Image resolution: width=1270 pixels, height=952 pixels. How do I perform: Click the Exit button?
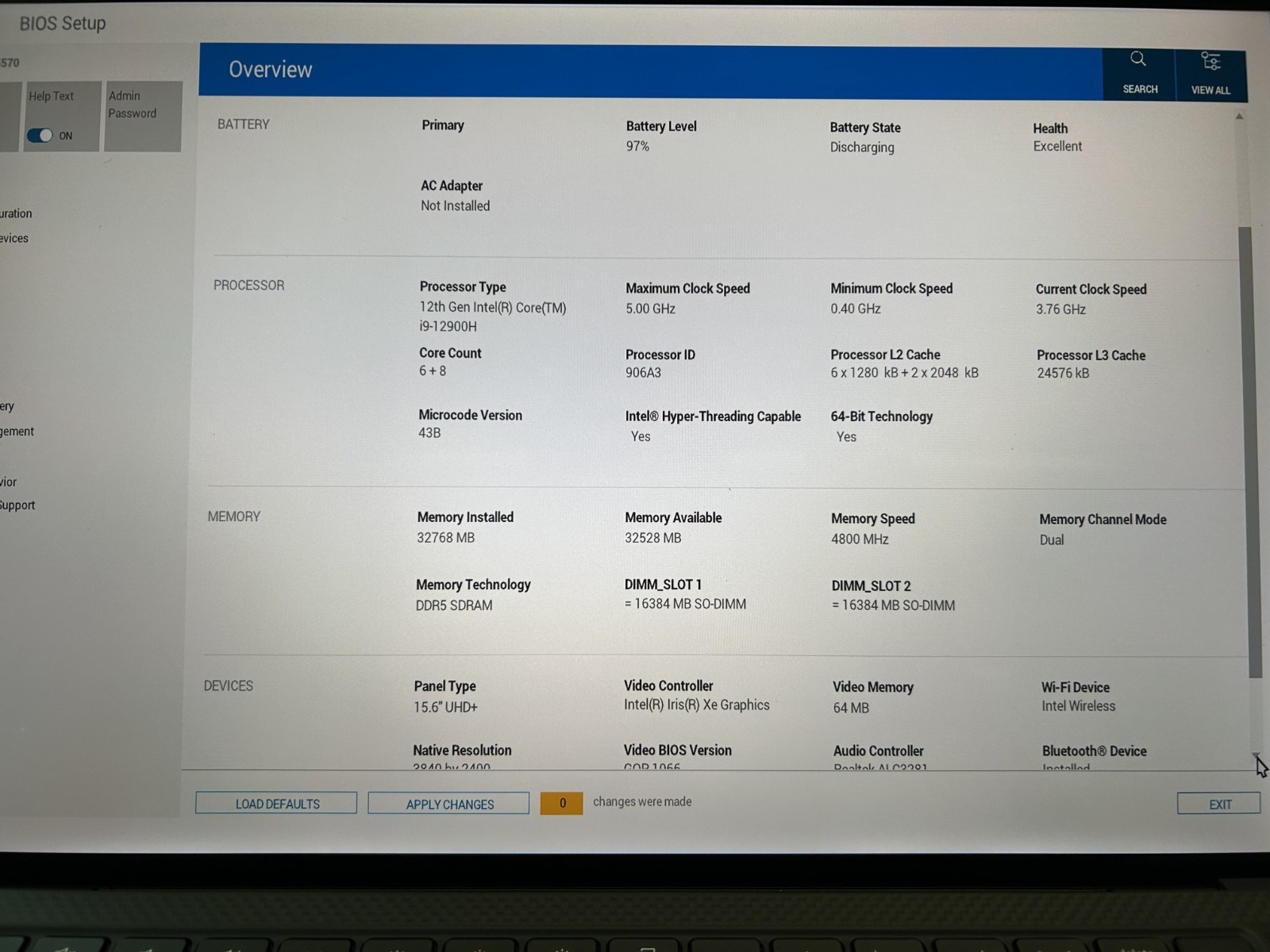tap(1219, 804)
